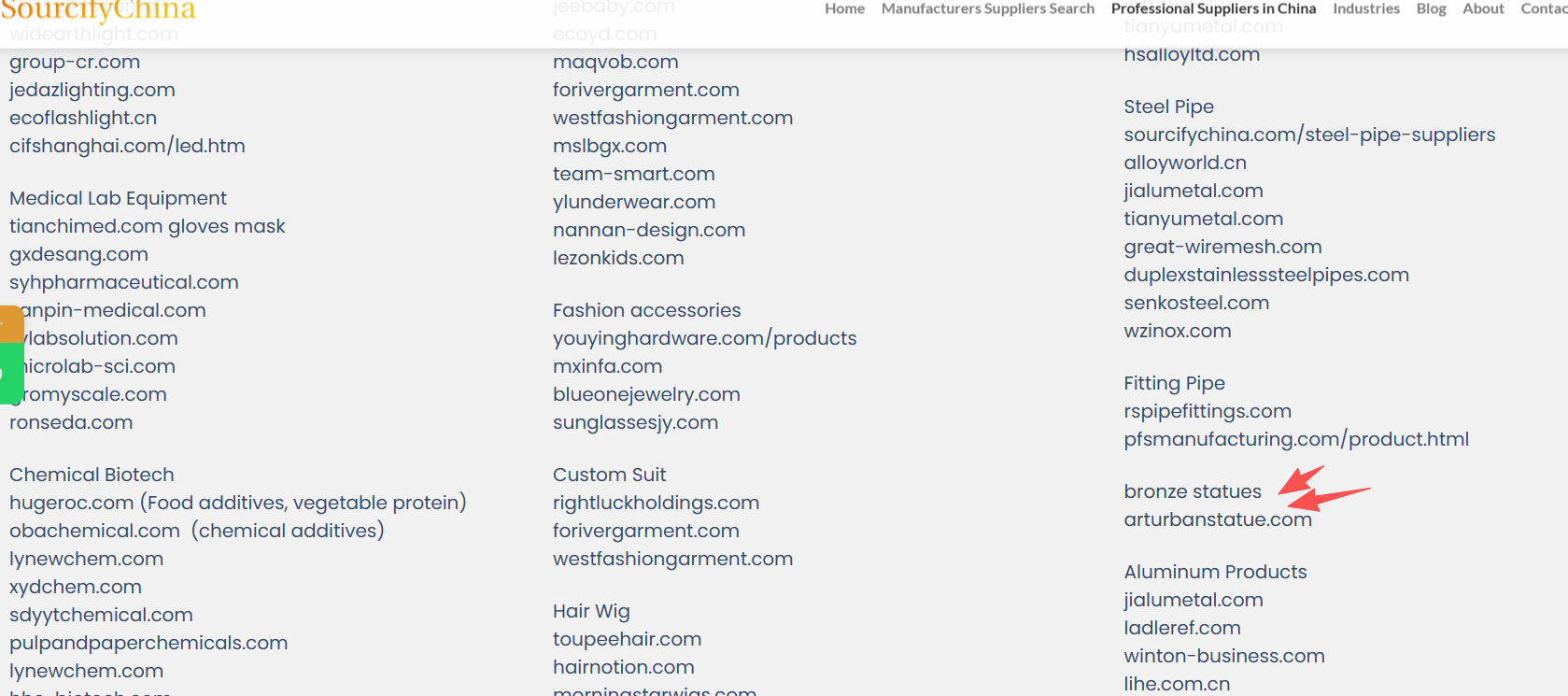Visit nannan-design.com
Image resolution: width=1568 pixels, height=696 pixels.
coord(649,231)
